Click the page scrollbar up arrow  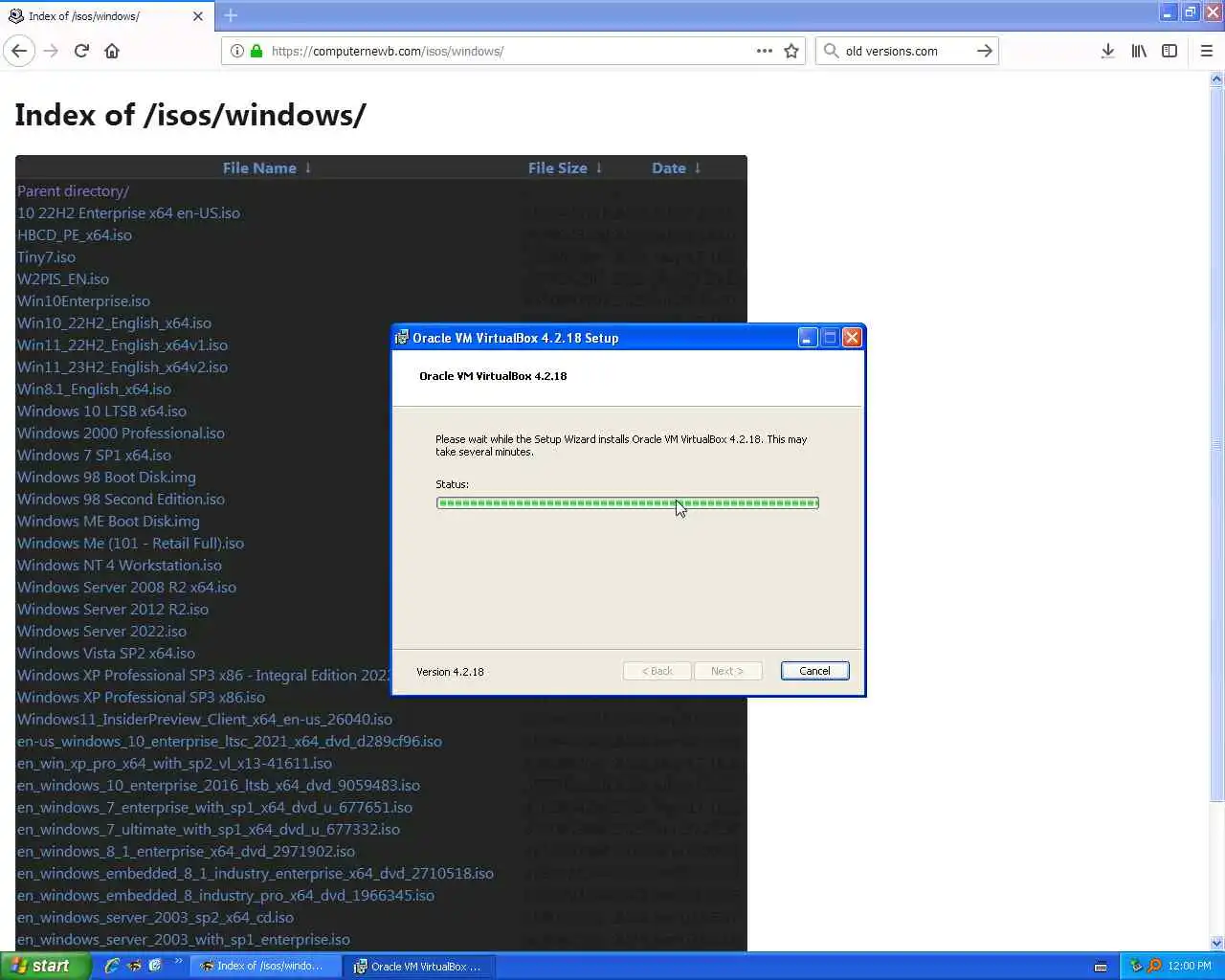[1216, 80]
